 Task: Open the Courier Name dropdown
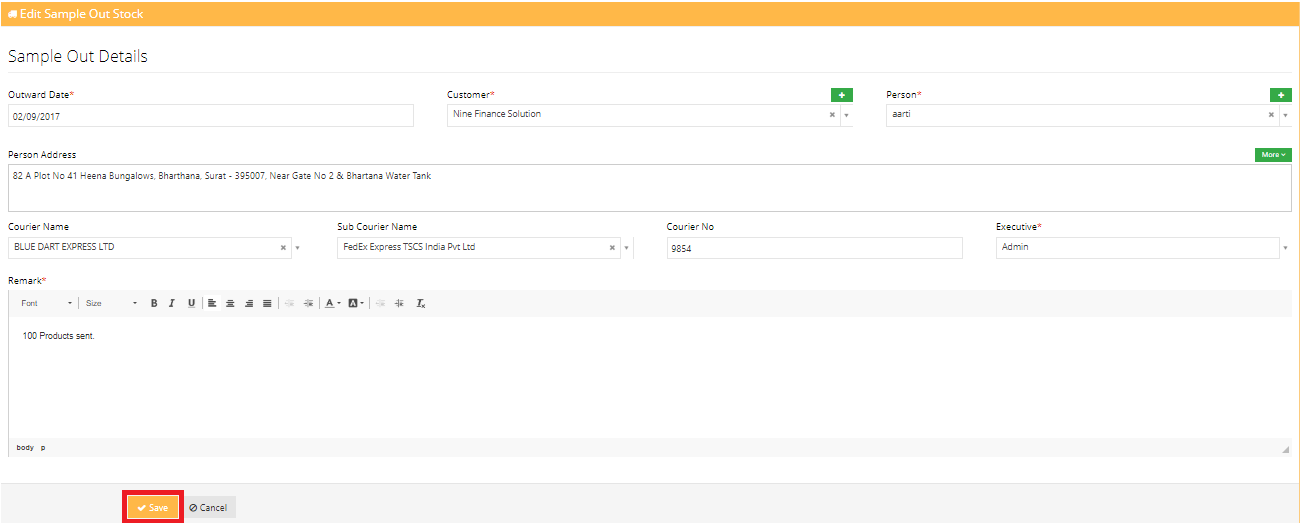[297, 247]
